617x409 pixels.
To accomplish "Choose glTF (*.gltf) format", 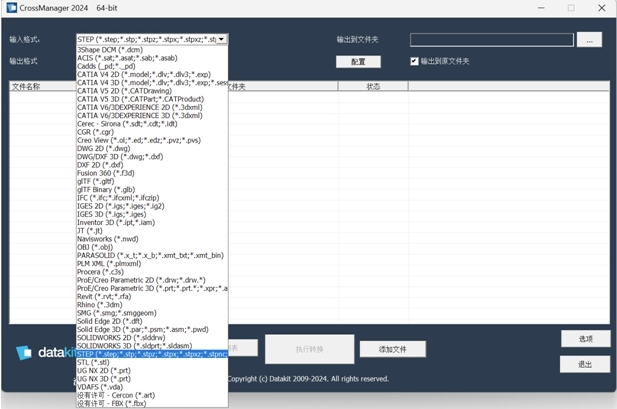I will 152,181.
